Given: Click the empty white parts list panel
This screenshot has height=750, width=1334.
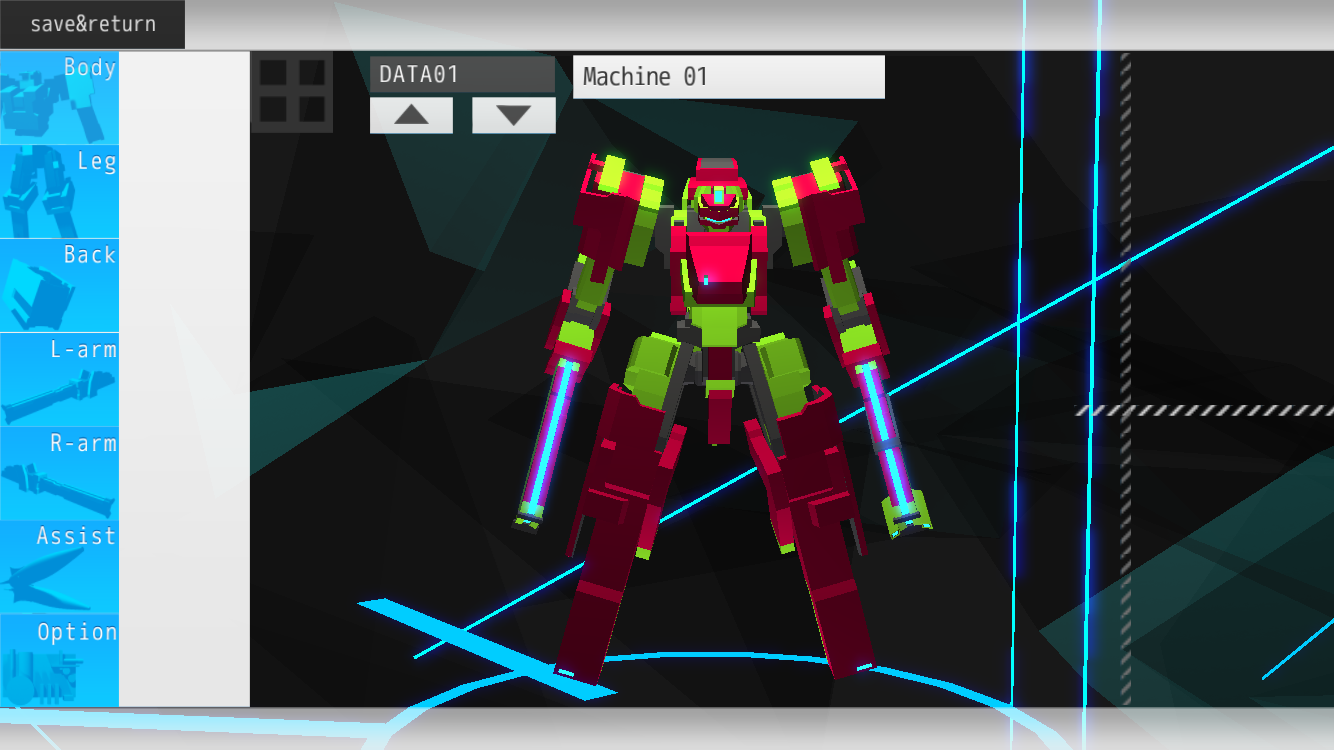Looking at the screenshot, I should [x=184, y=380].
